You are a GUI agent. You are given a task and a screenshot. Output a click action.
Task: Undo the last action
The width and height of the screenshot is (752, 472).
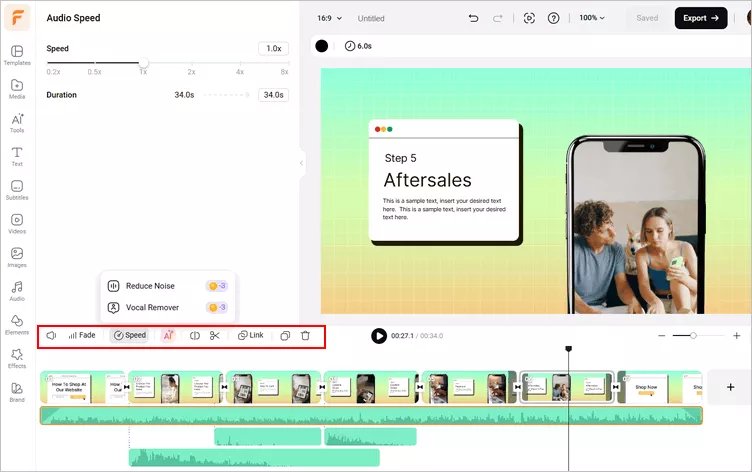[x=473, y=18]
